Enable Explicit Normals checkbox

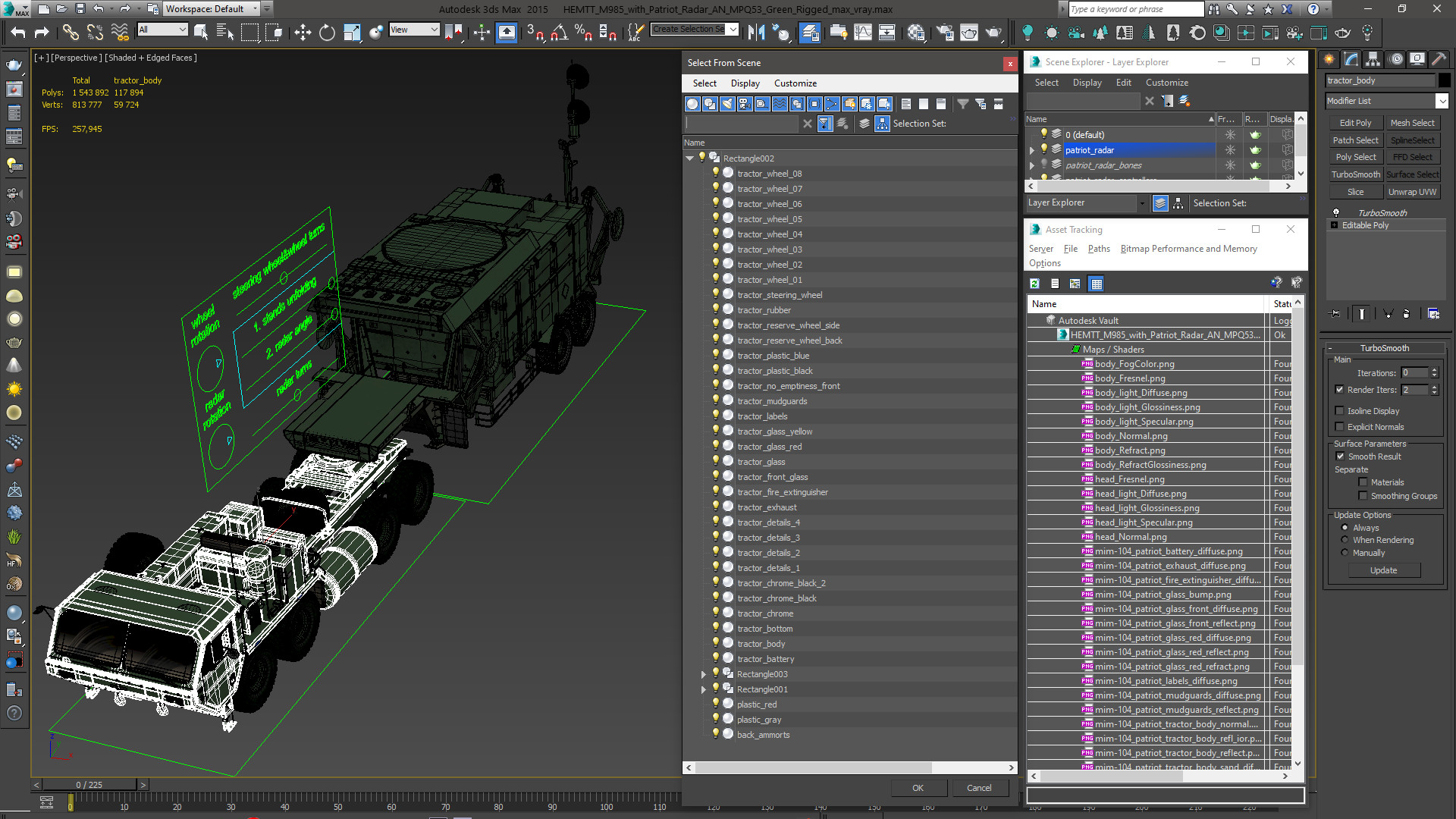1339,427
